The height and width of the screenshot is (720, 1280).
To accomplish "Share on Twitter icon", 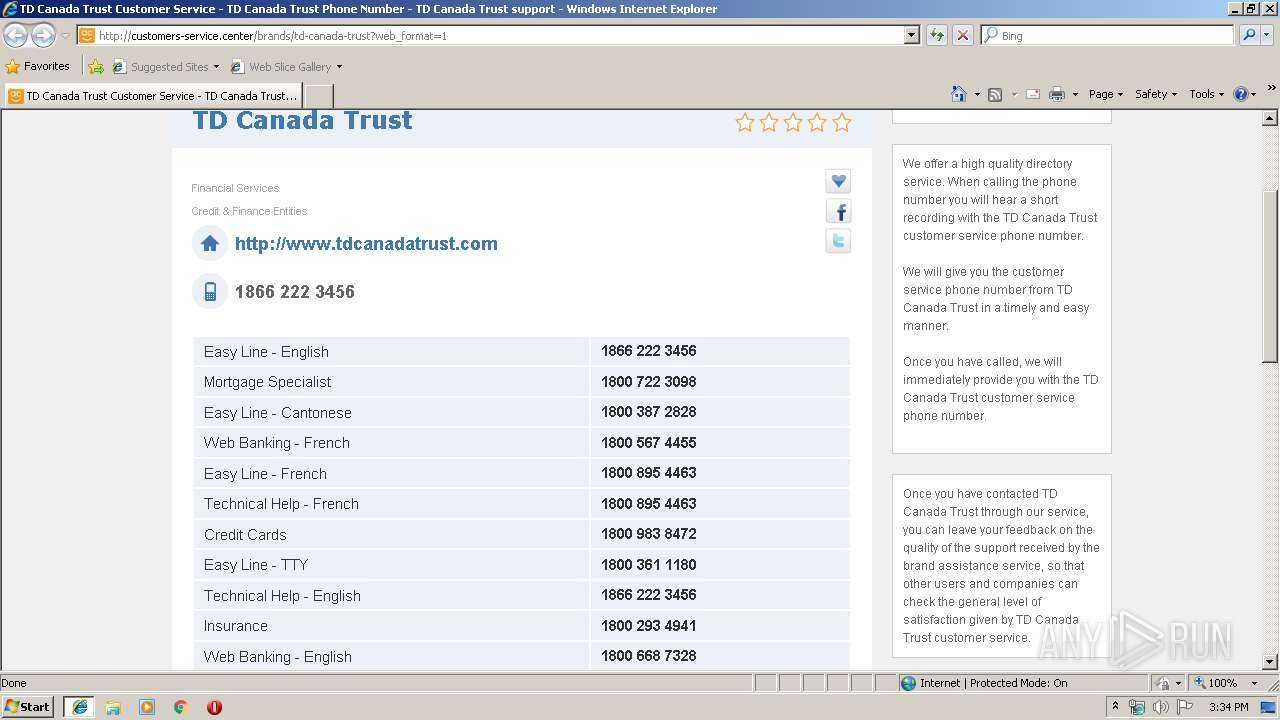I will click(838, 240).
